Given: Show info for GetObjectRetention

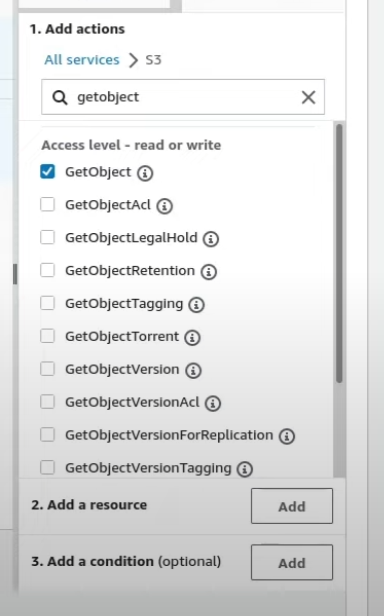Looking at the screenshot, I should [x=209, y=271].
